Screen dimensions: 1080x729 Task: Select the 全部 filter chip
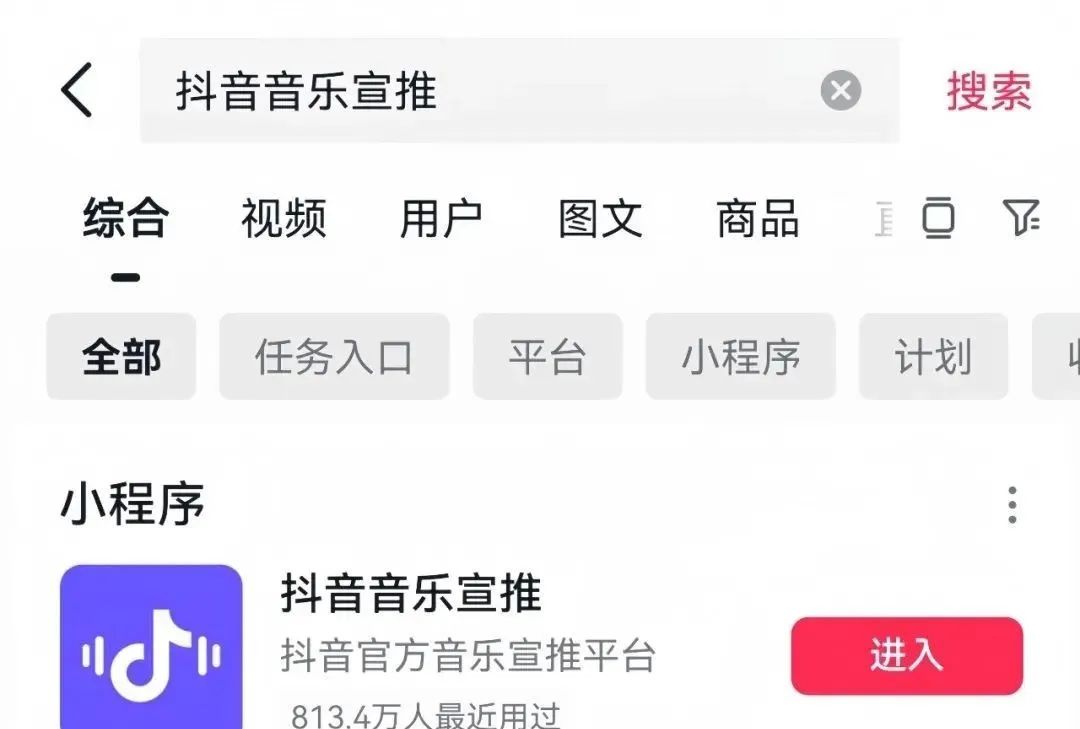pos(121,356)
